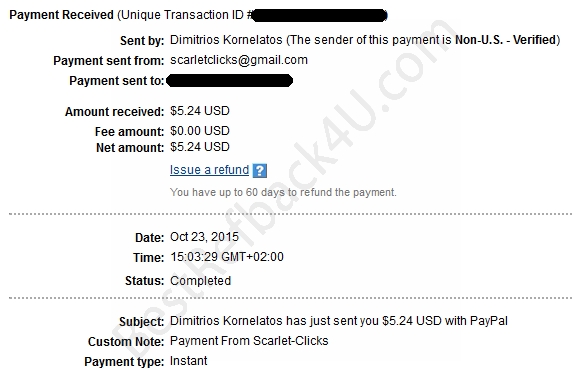The width and height of the screenshot is (572, 380).
Task: Click the Payment Received heading
Action: coord(61,15)
